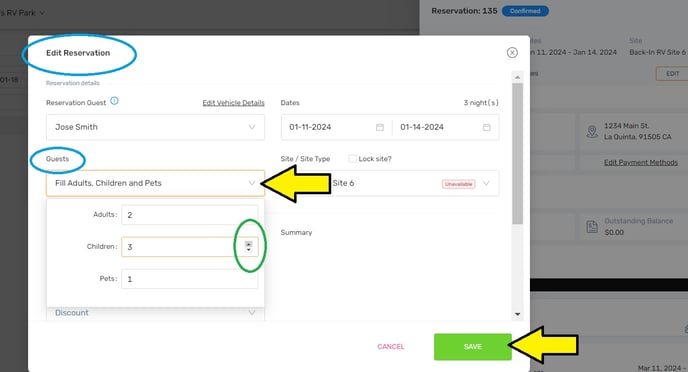This screenshot has width=688, height=372.
Task: Toggle the Lock site checkbox
Action: (x=352, y=159)
